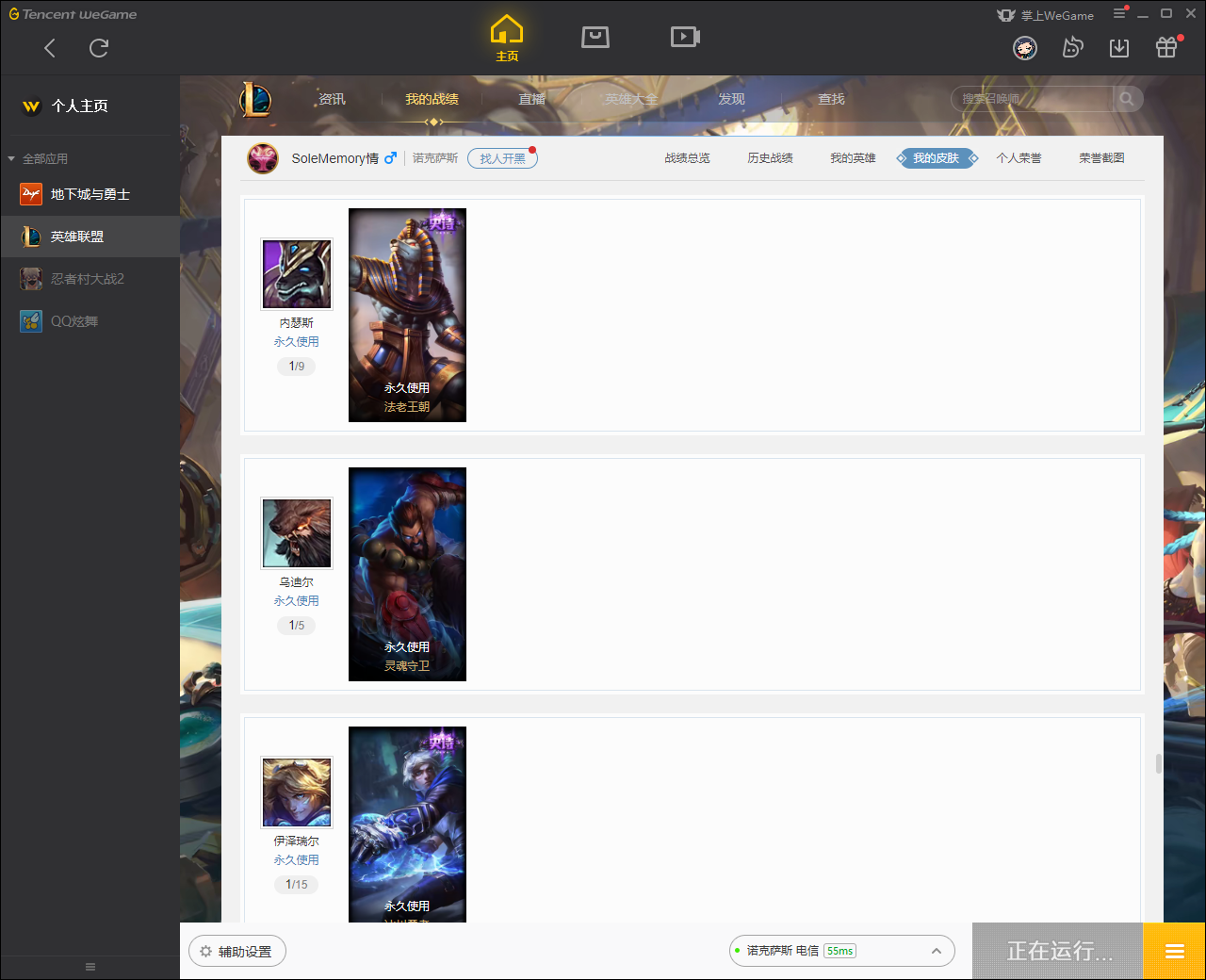The height and width of the screenshot is (980, 1206).
Task: Expand the 诺克萨斯 电信 server selector
Action: tap(842, 951)
